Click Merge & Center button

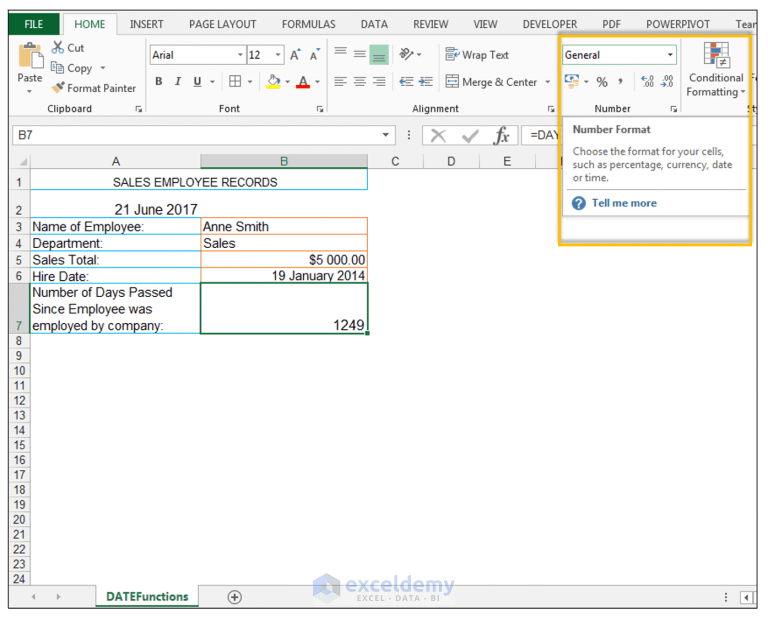click(x=491, y=82)
